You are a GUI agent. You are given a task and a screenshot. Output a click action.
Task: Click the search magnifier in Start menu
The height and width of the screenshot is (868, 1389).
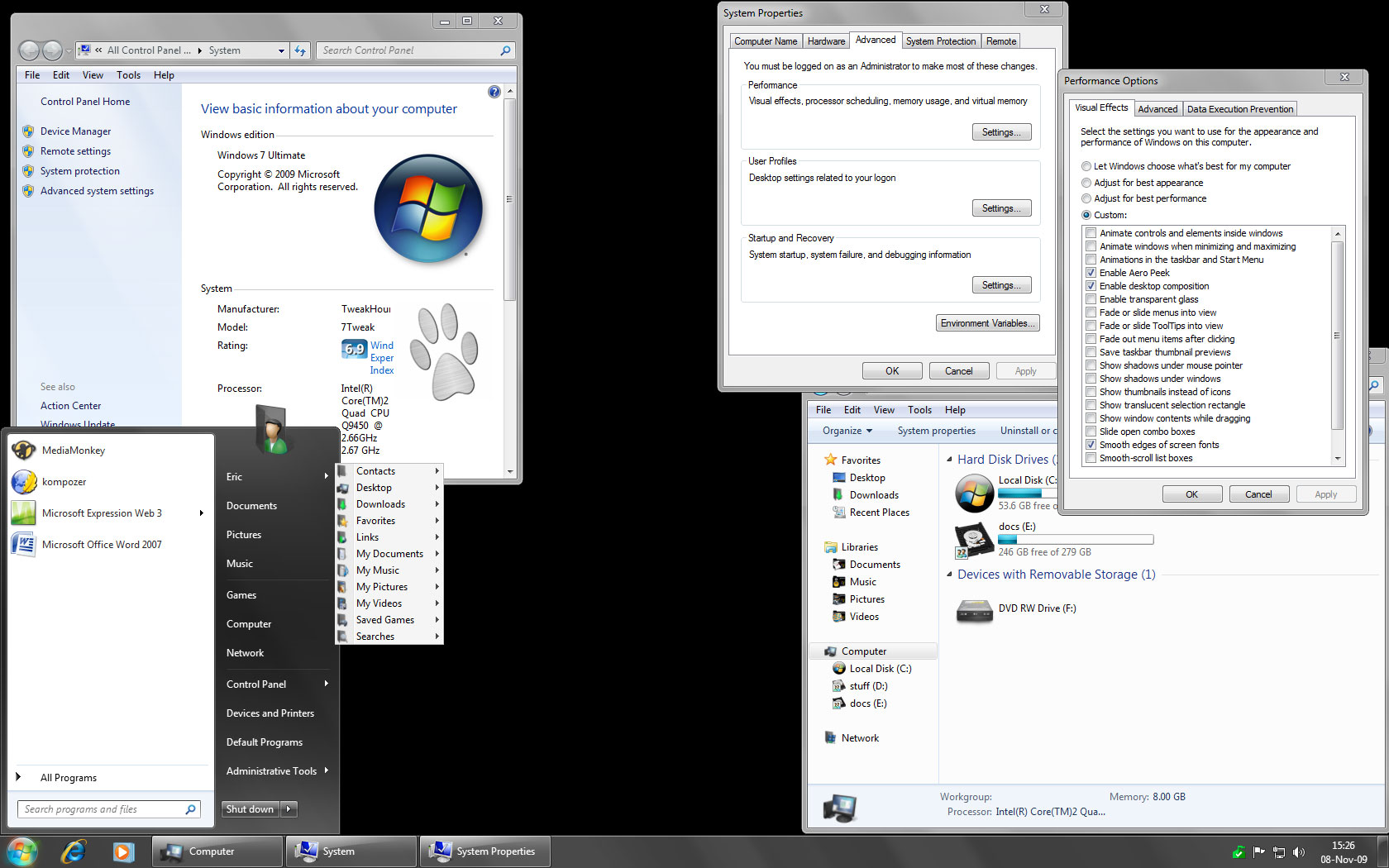190,809
